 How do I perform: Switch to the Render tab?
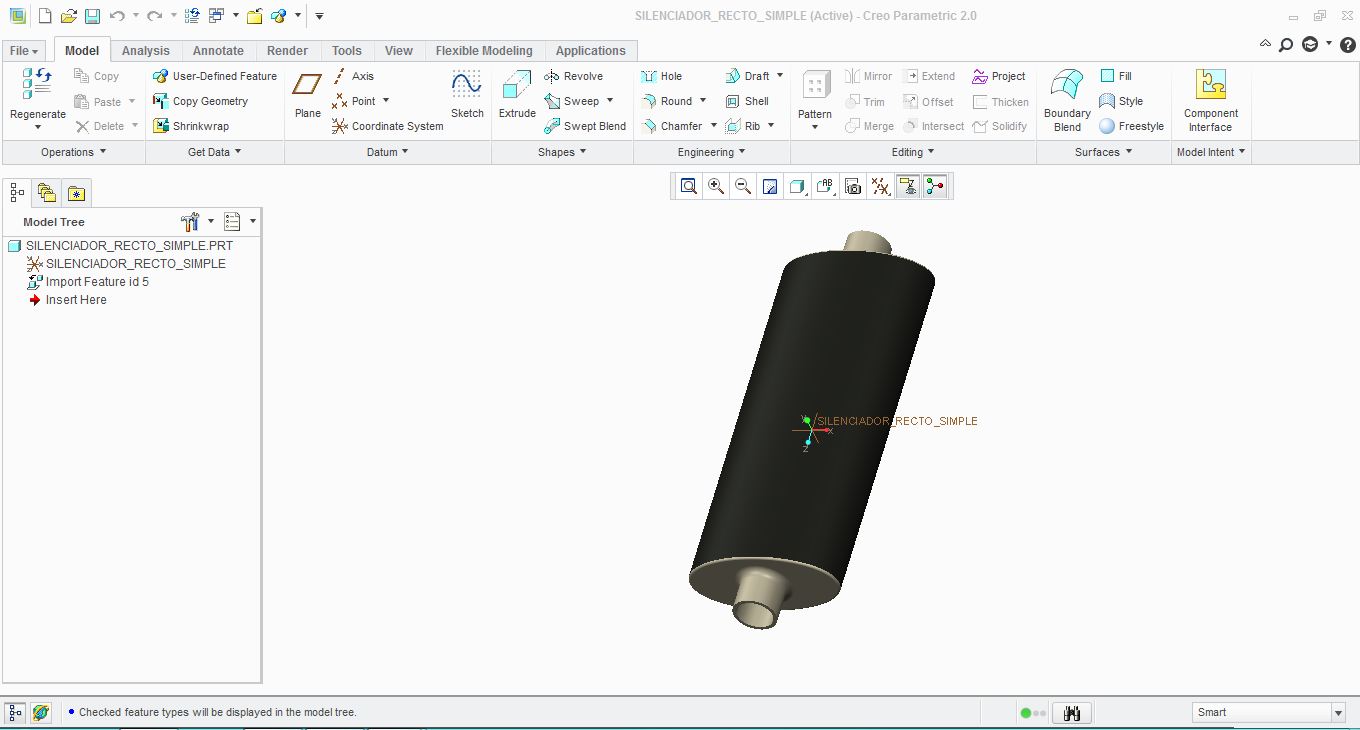point(288,51)
